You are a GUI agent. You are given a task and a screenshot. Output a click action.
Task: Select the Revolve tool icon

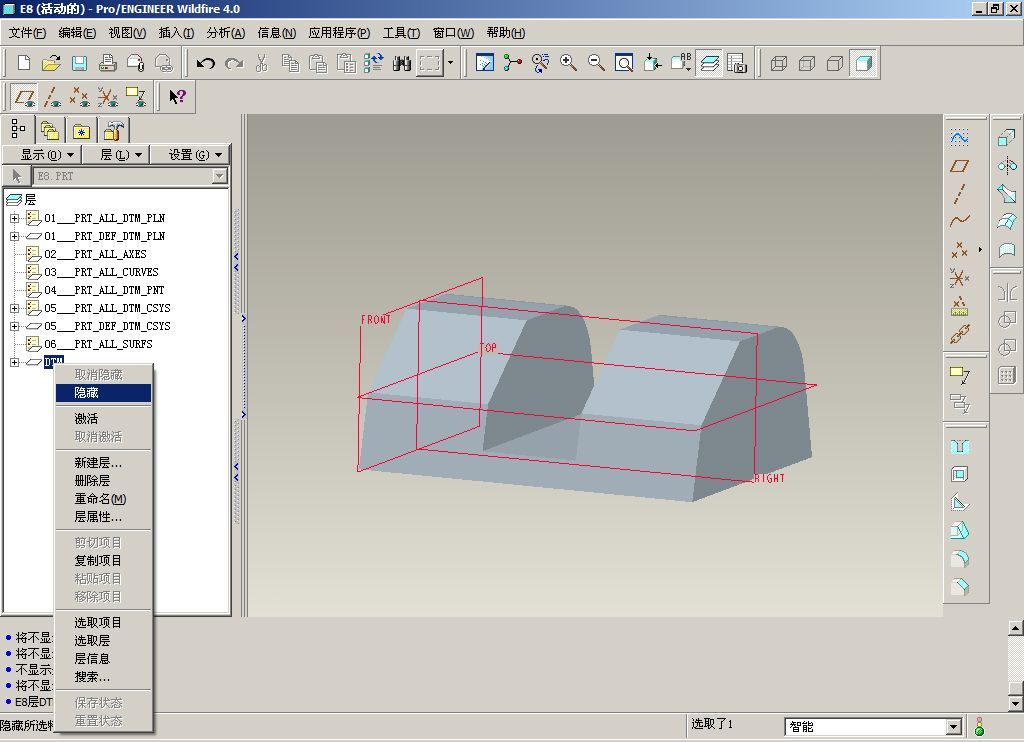(x=1007, y=166)
